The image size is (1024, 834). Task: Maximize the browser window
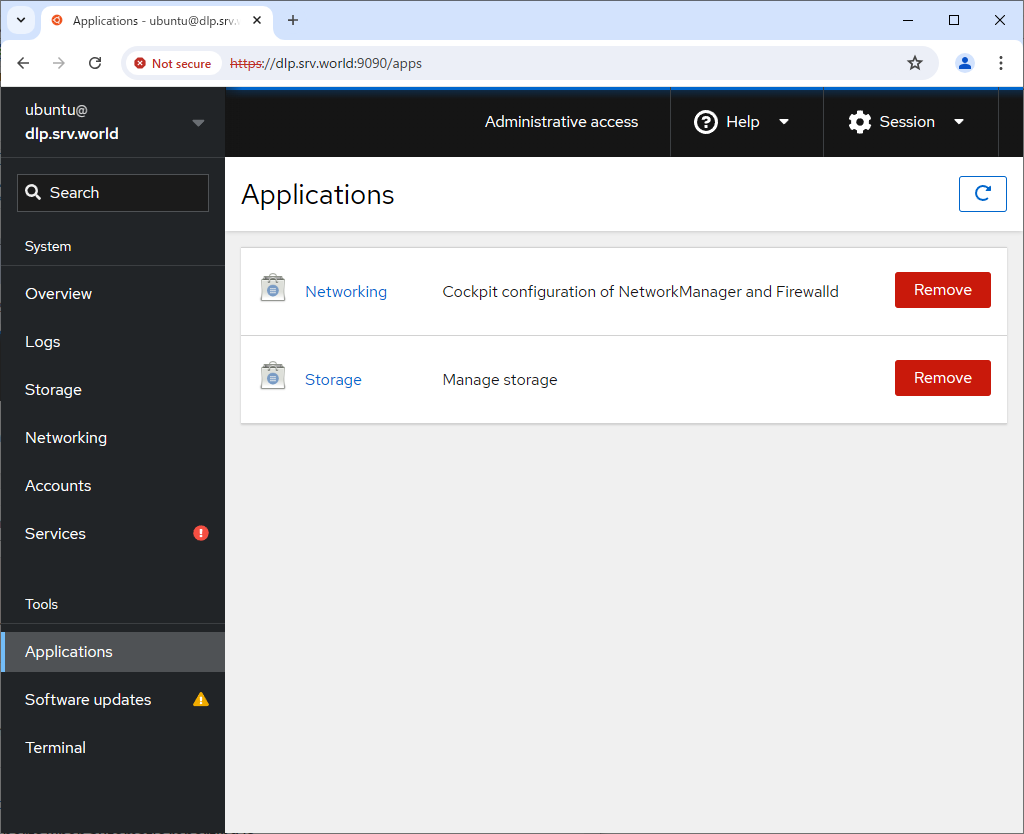point(953,20)
